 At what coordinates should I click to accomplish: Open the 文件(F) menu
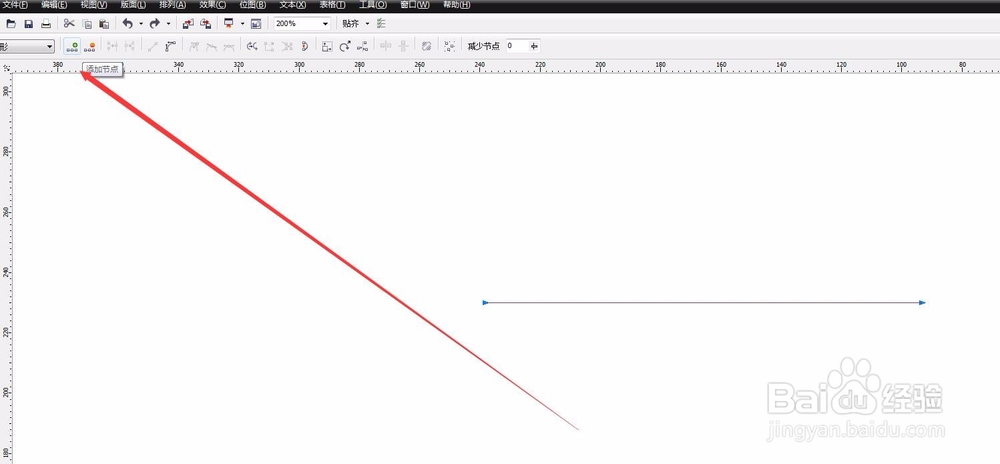click(x=15, y=4)
